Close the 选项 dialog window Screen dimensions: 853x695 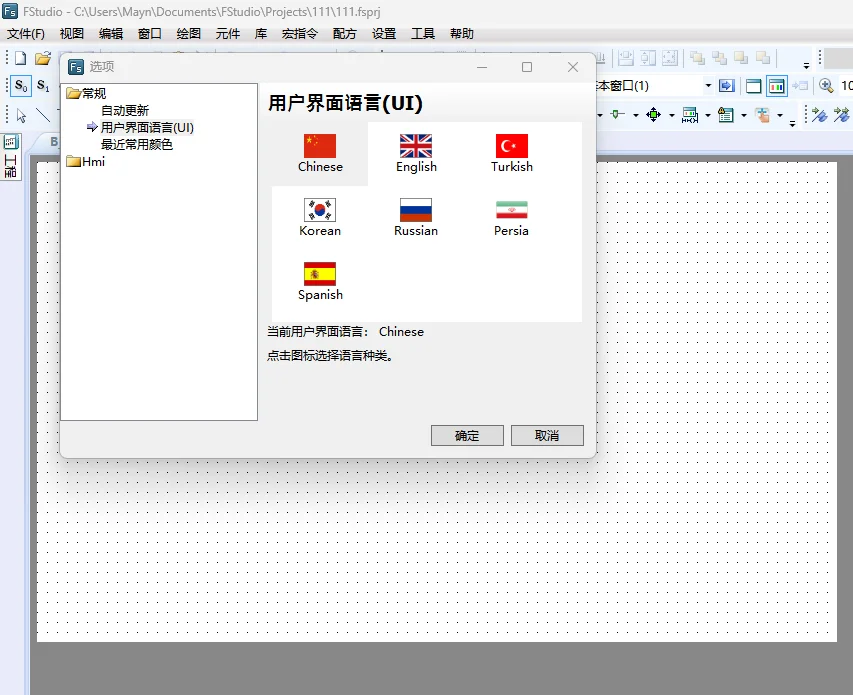click(x=573, y=67)
